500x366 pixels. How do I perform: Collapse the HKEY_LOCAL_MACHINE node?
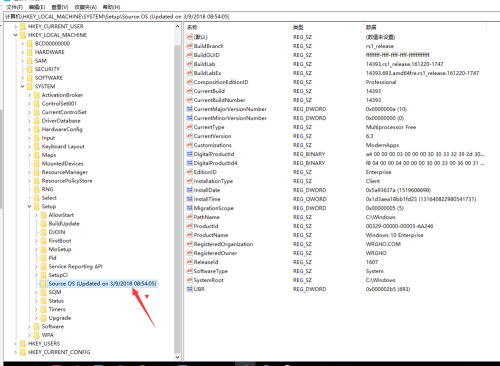[15, 35]
